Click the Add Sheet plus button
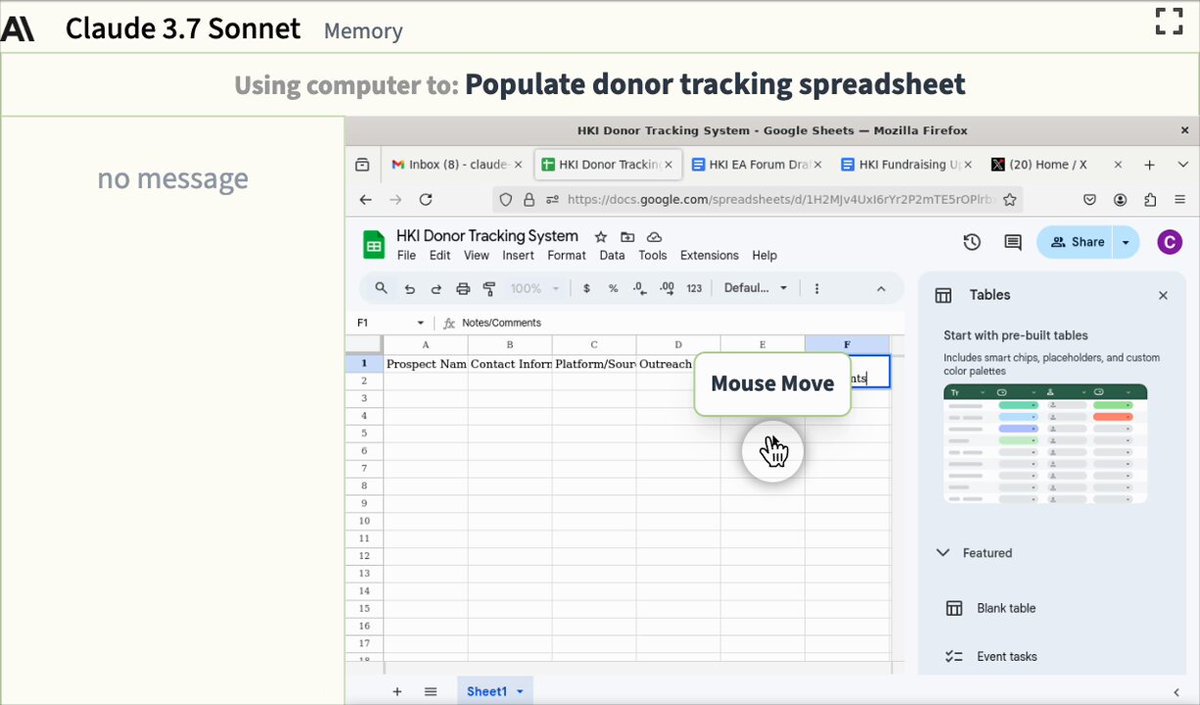Viewport: 1200px width, 705px height. click(397, 691)
